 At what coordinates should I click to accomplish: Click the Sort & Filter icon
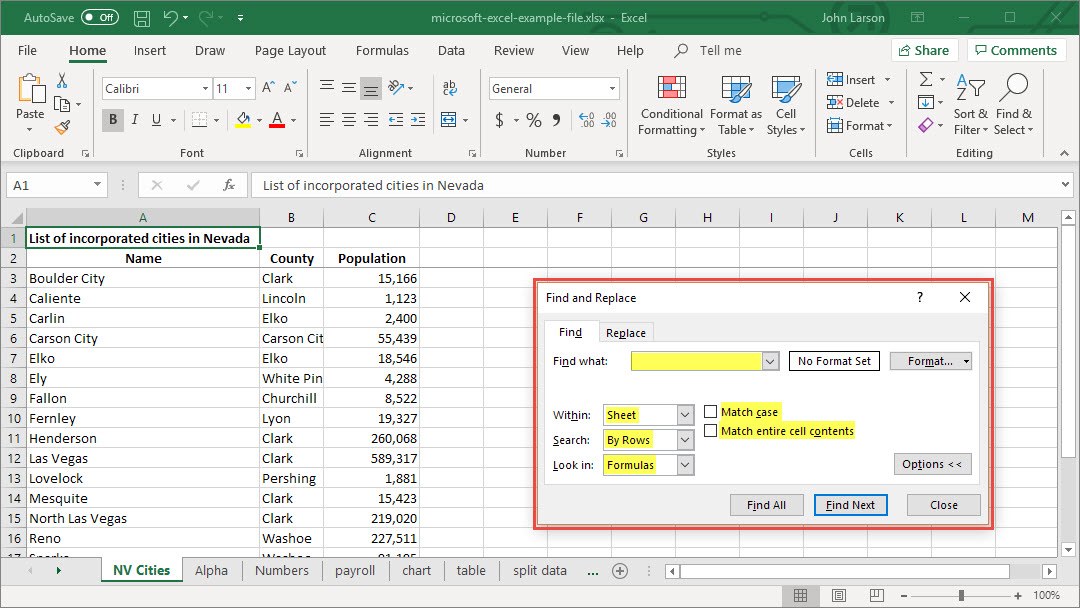(x=970, y=105)
